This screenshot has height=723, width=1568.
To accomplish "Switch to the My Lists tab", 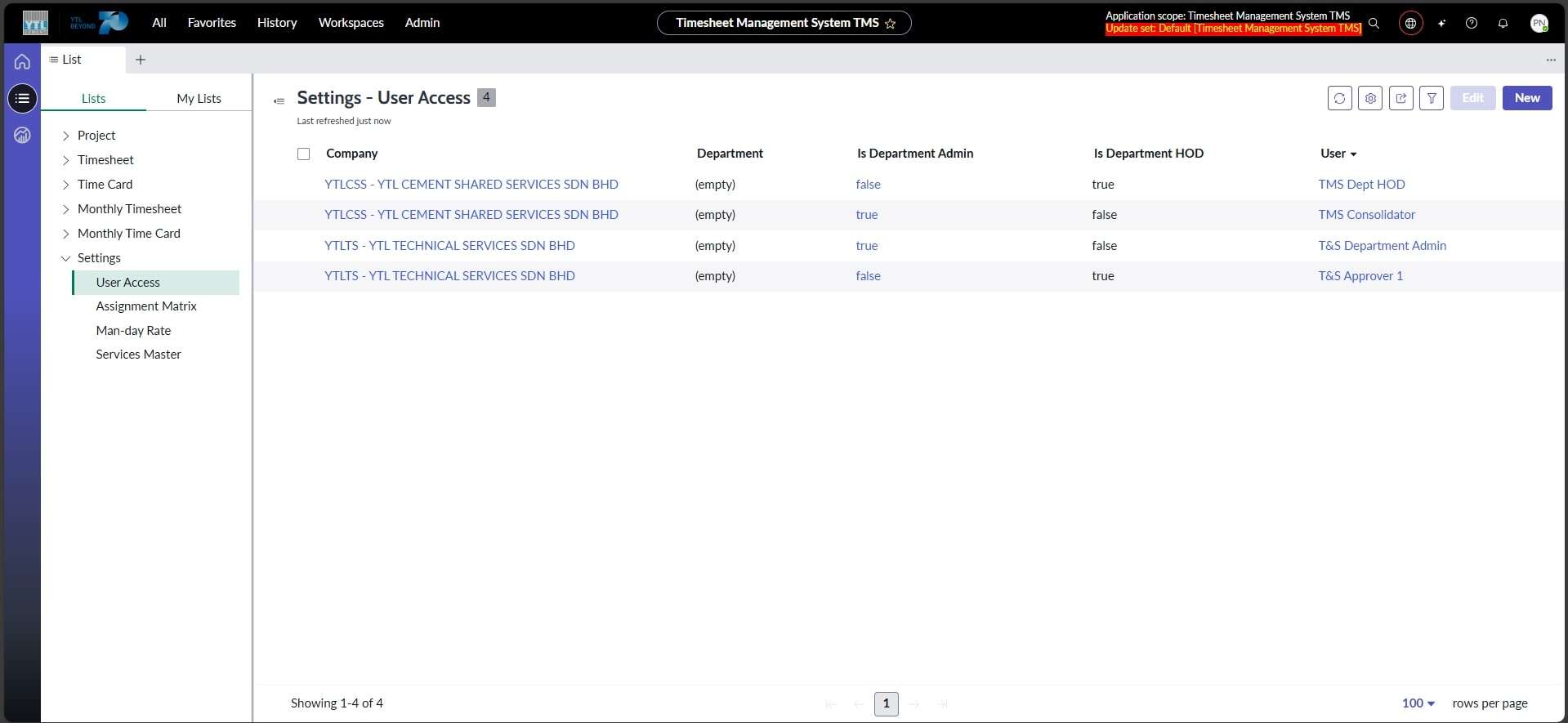I will 199,99.
